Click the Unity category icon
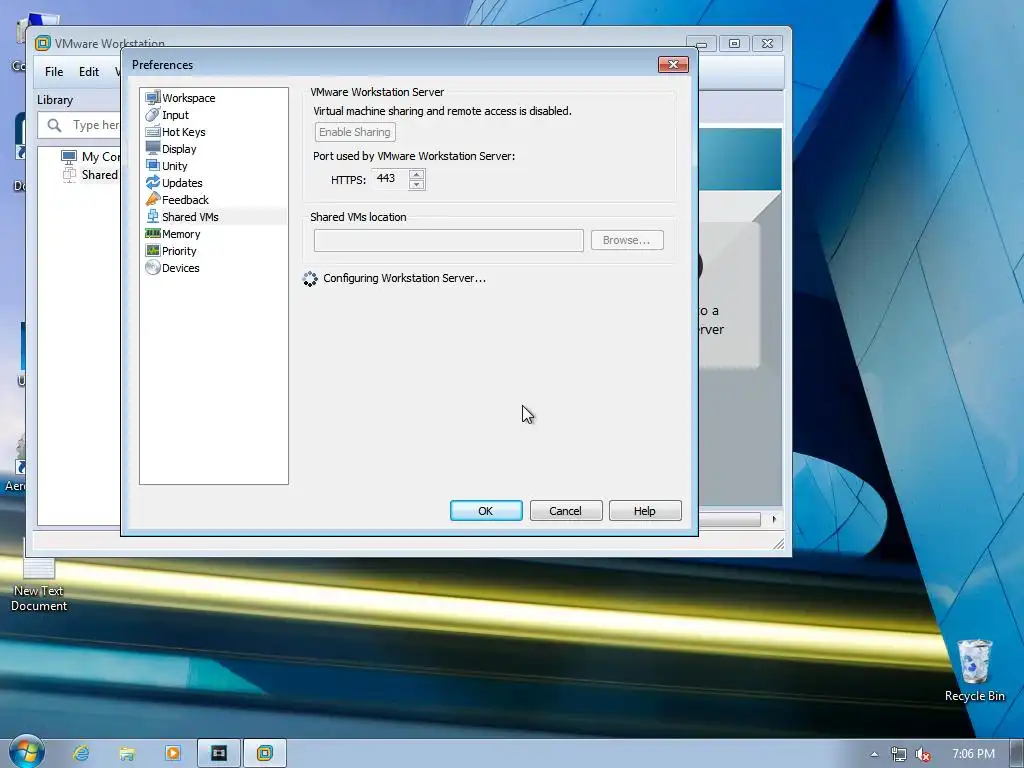The height and width of the screenshot is (768, 1024). 153,165
